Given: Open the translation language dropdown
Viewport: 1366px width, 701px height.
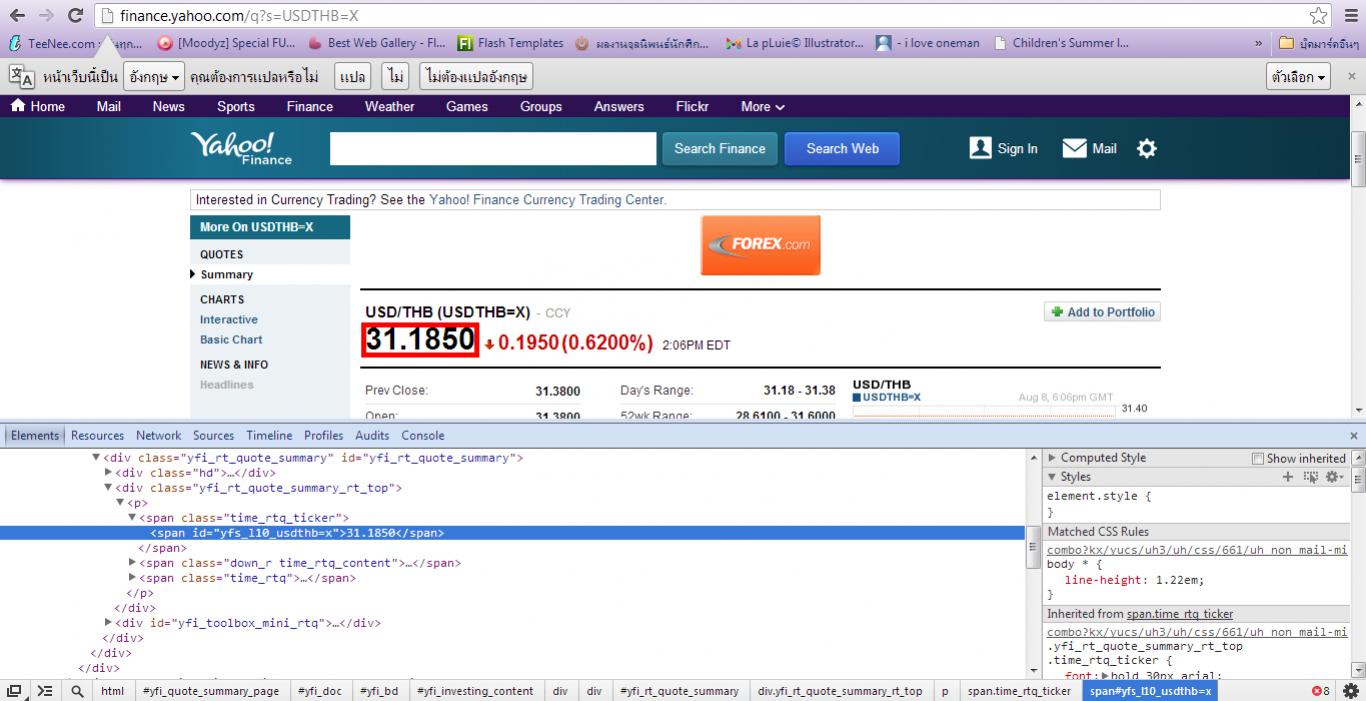Looking at the screenshot, I should point(155,77).
